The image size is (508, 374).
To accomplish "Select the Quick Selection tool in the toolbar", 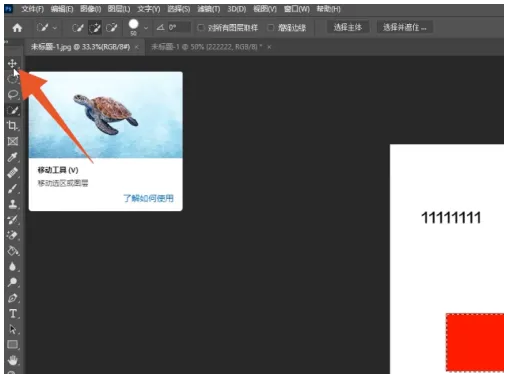I will tap(13, 110).
